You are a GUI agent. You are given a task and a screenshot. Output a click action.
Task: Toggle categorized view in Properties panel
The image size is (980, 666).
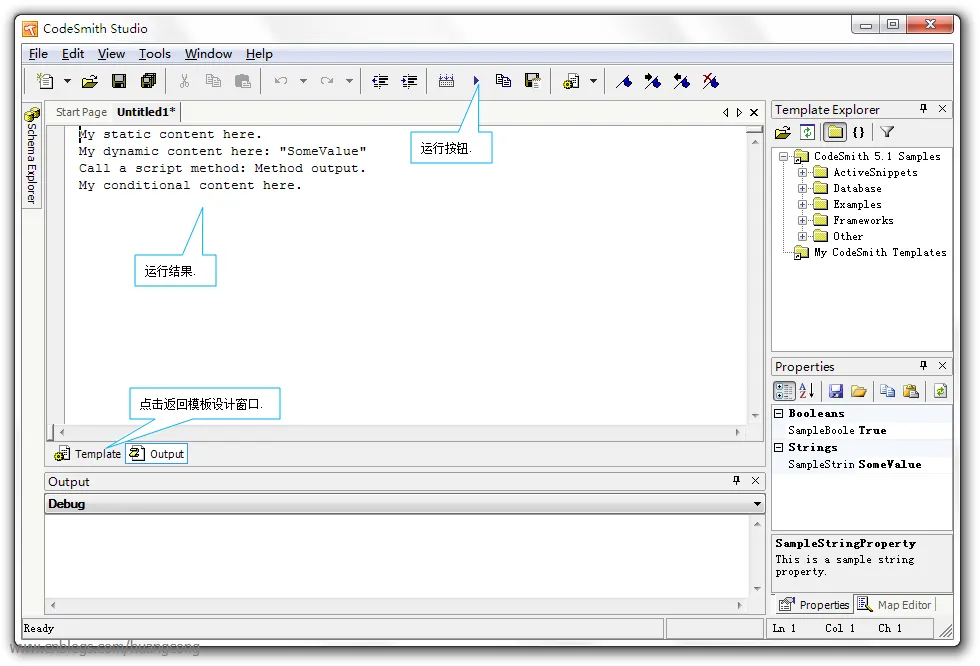point(785,391)
